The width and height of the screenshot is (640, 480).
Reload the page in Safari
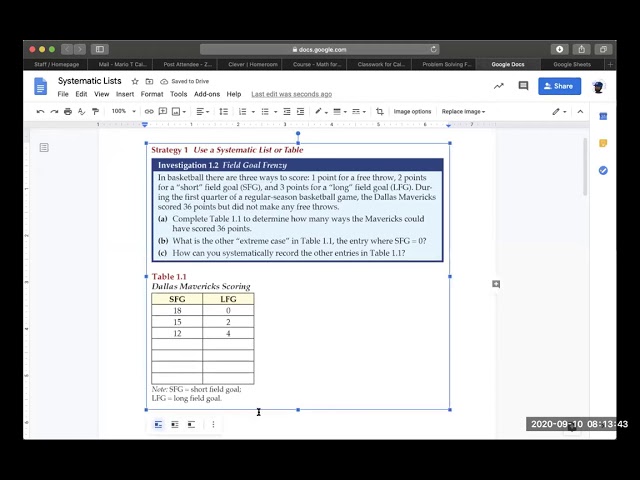(433, 49)
